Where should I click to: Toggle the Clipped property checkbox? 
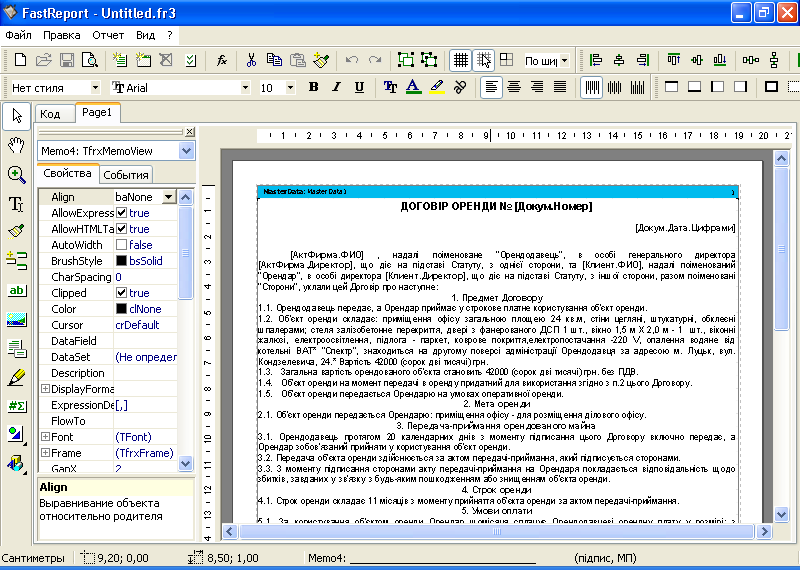pos(121,293)
